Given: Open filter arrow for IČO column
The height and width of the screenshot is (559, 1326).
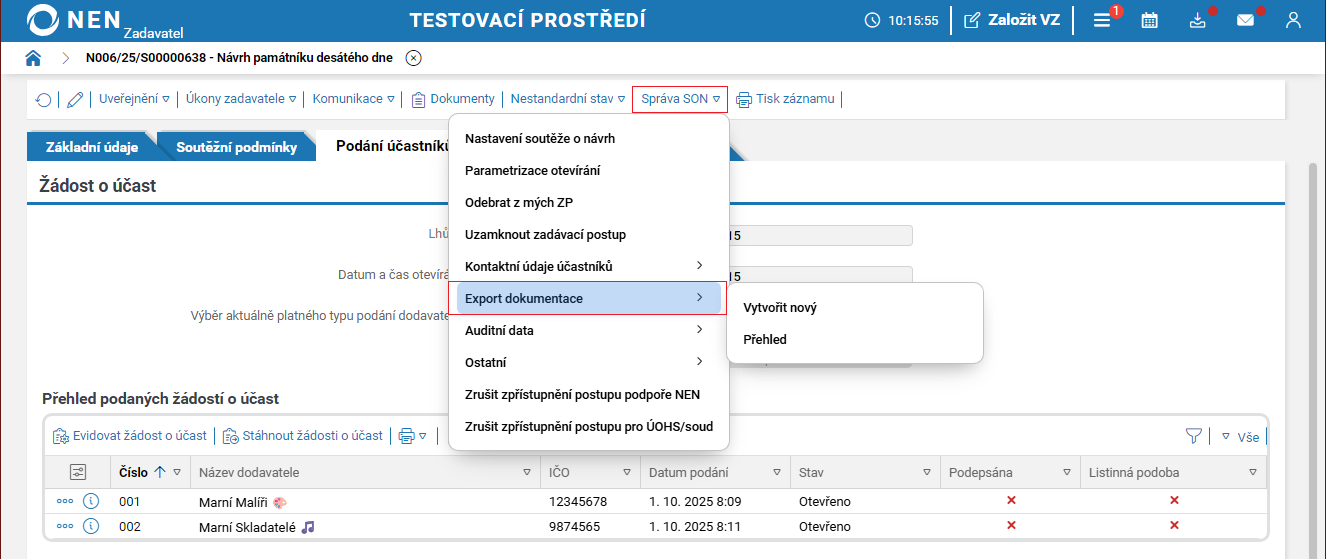Looking at the screenshot, I should coord(627,472).
